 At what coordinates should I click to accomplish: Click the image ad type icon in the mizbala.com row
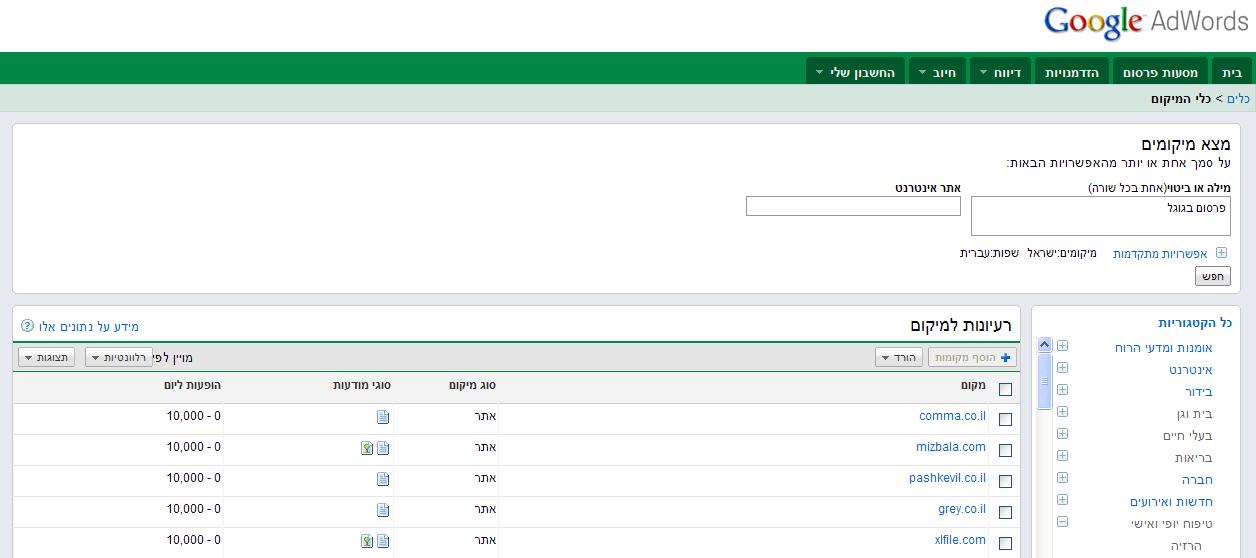coord(367,448)
